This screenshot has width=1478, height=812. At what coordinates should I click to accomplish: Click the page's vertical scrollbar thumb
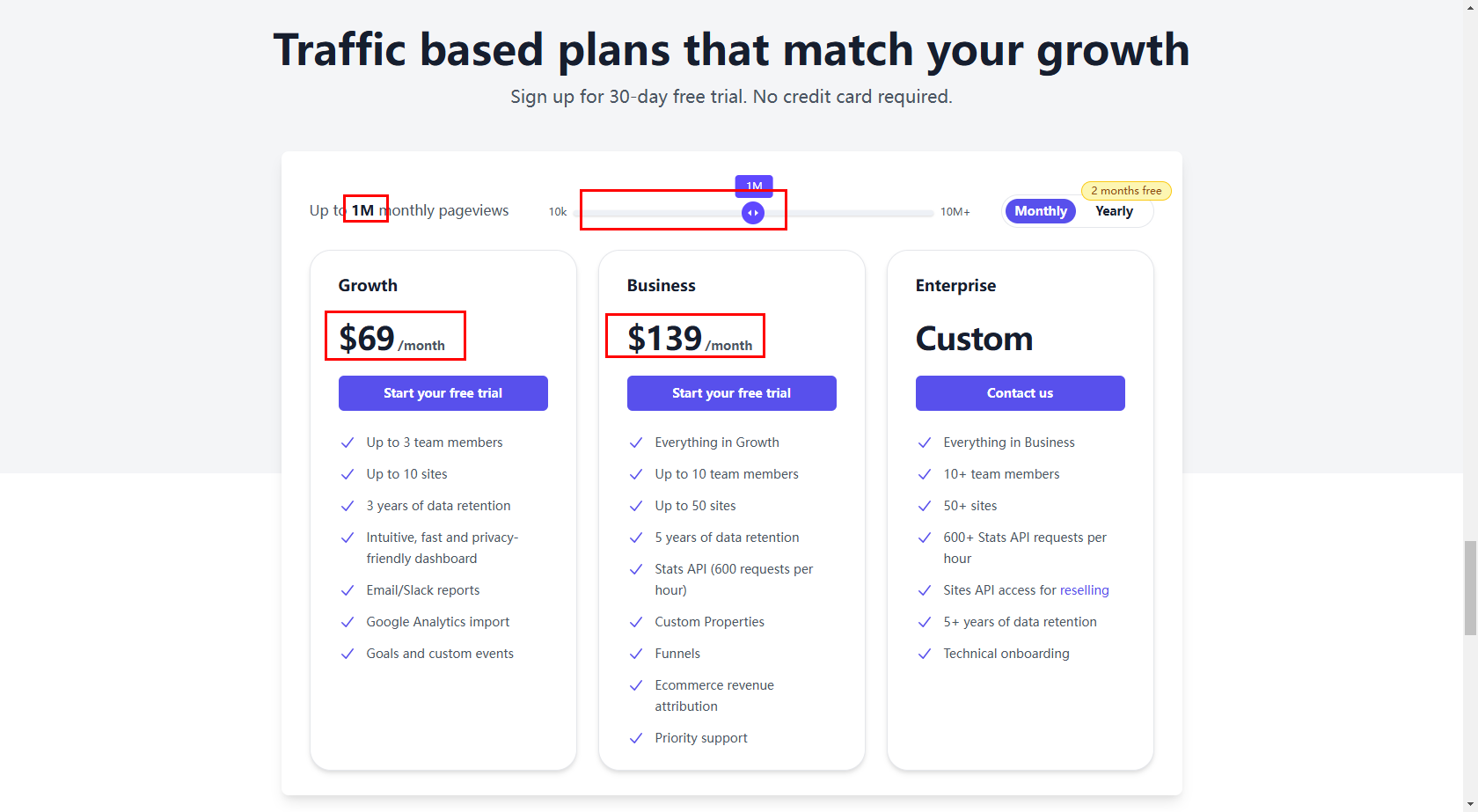click(1470, 587)
